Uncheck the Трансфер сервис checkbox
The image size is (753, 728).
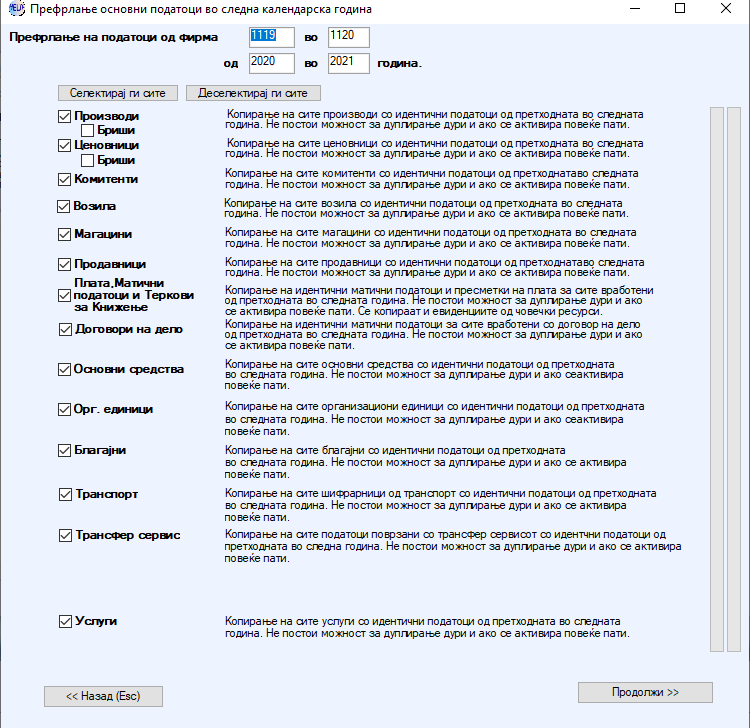pyautogui.click(x=65, y=535)
